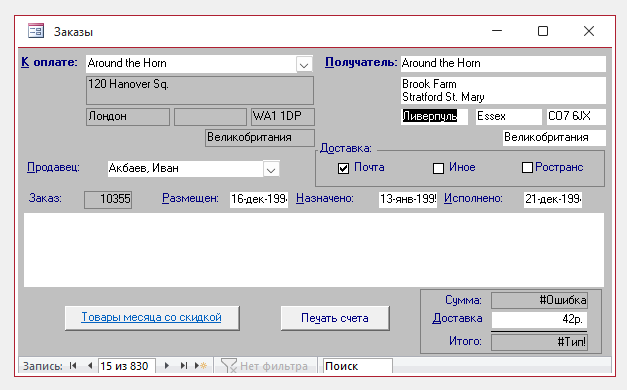Click the Товары месяца со скидкой button
The width and height of the screenshot is (627, 390).
(152, 318)
